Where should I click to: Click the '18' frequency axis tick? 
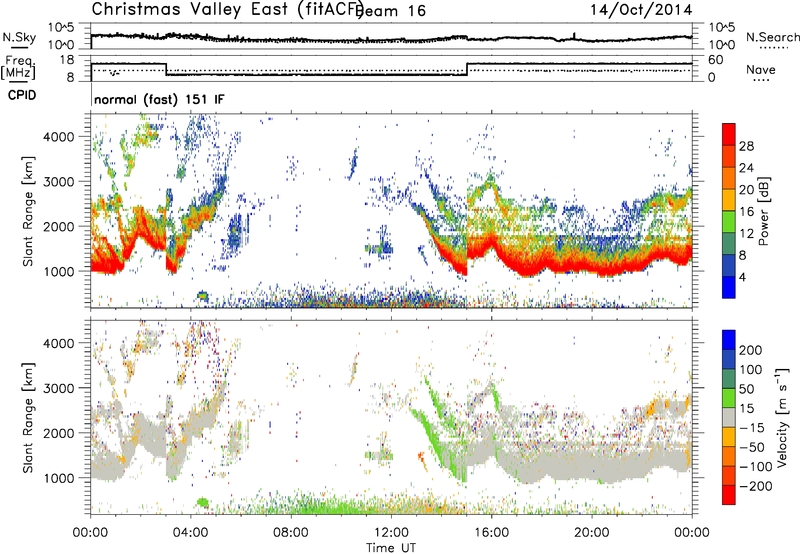pos(67,60)
